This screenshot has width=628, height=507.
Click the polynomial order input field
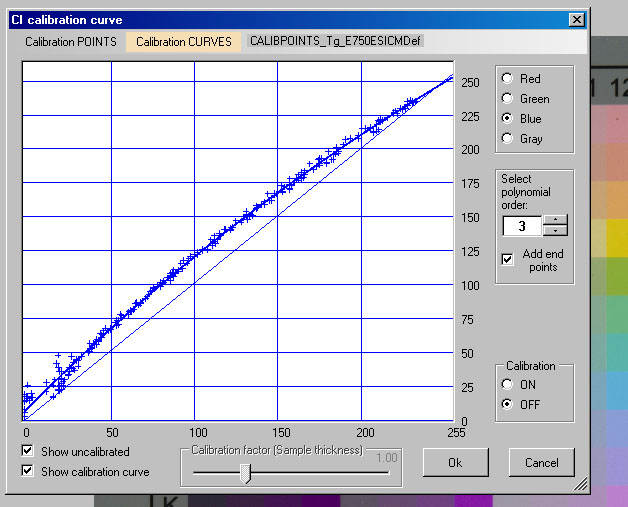pyautogui.click(x=522, y=226)
